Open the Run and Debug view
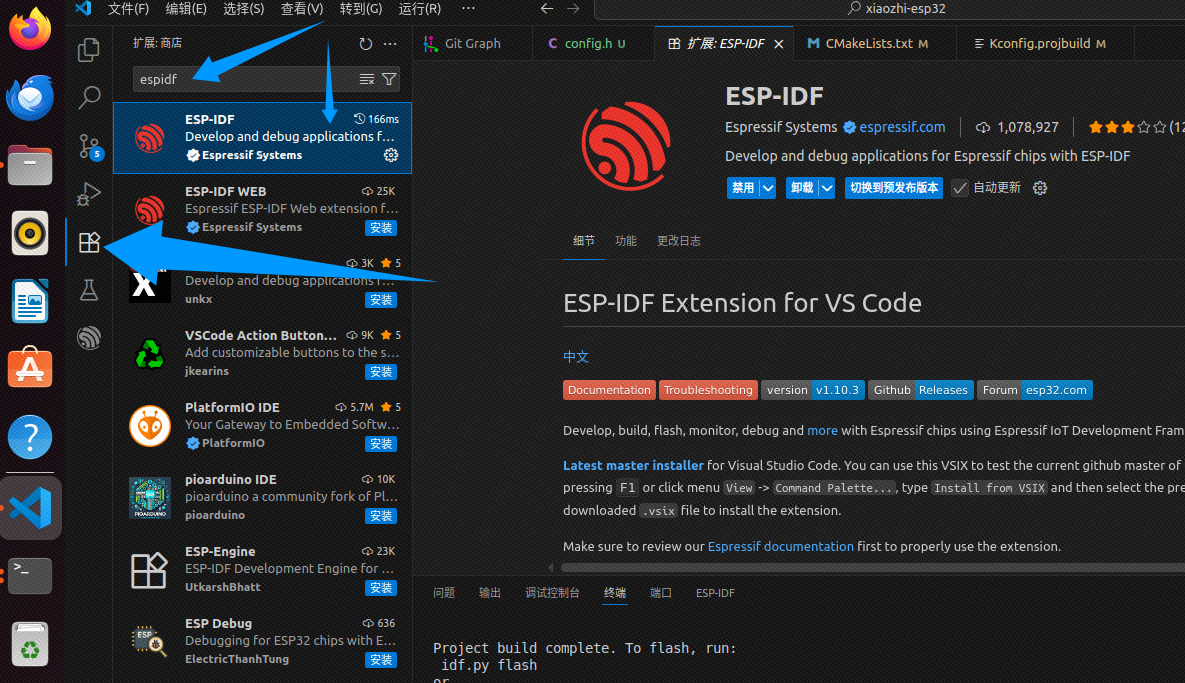The height and width of the screenshot is (683, 1185). pyautogui.click(x=88, y=193)
